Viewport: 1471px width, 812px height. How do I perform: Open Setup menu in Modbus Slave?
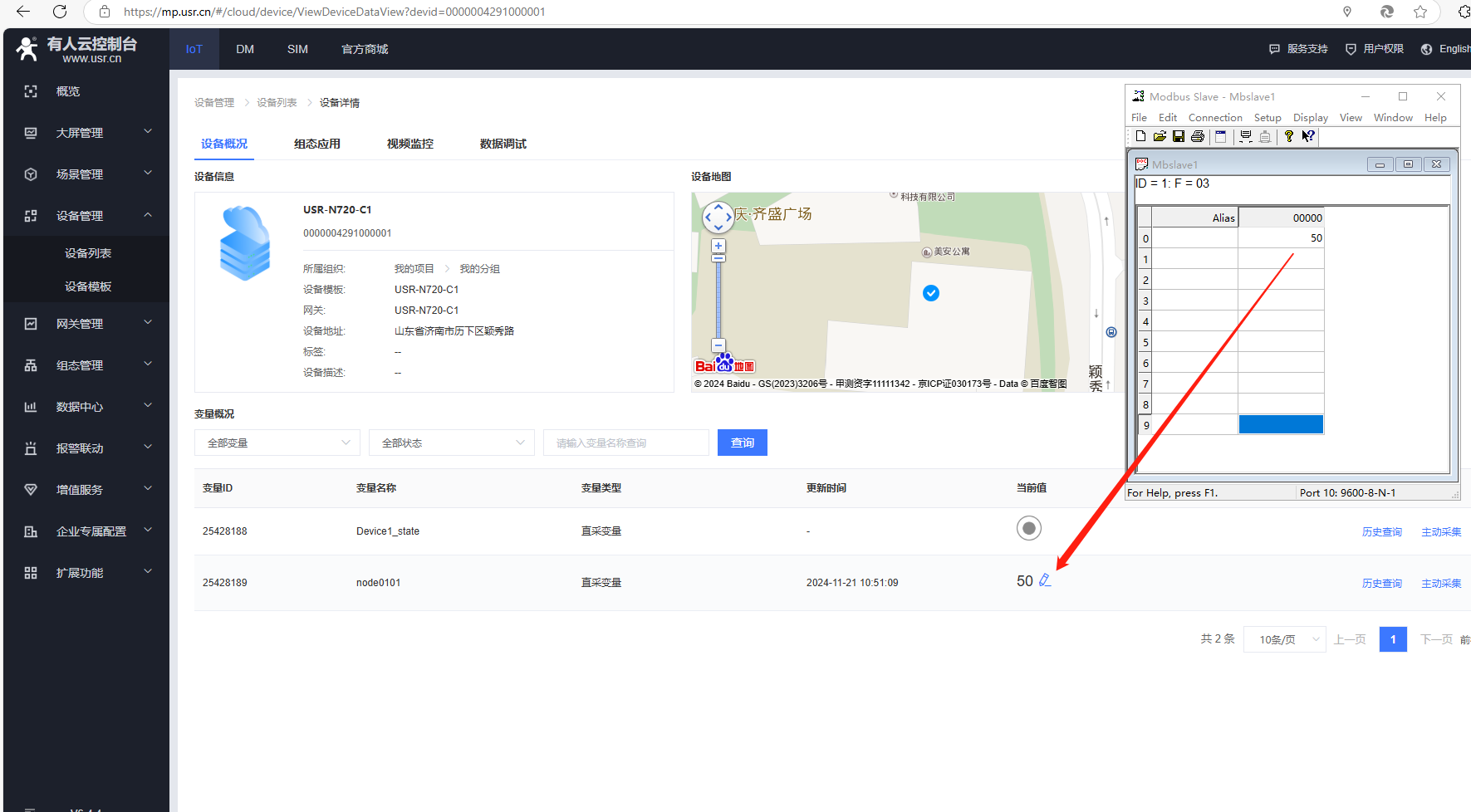pyautogui.click(x=1268, y=118)
